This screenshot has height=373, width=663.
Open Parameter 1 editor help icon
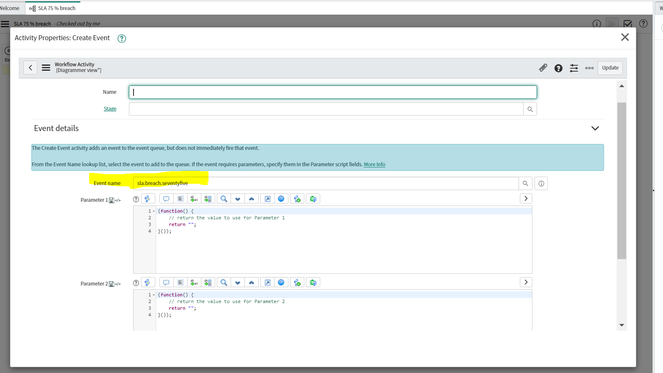click(136, 199)
